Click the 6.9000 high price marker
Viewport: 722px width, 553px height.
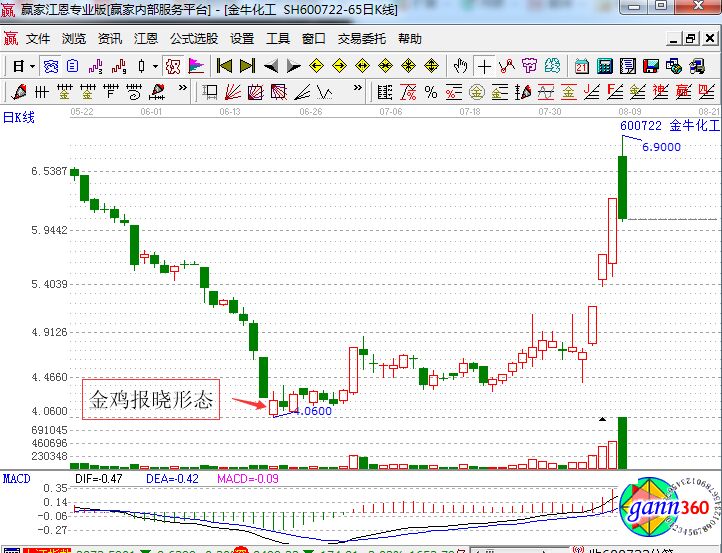point(661,146)
